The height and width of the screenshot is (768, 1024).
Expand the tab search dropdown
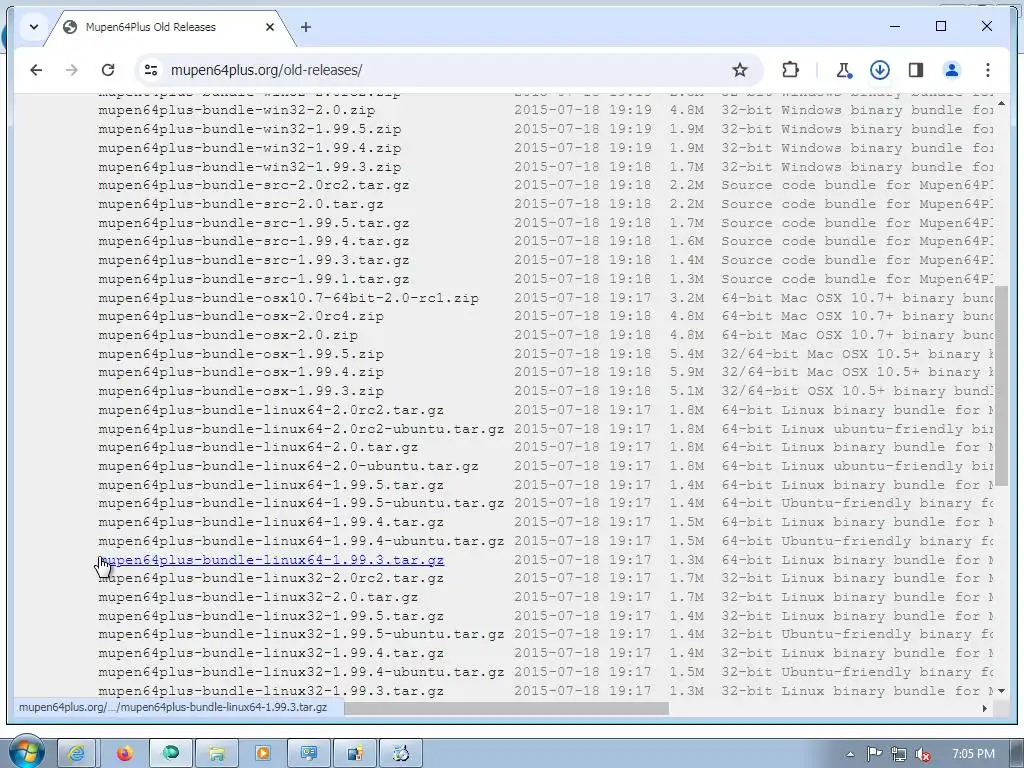[34, 27]
